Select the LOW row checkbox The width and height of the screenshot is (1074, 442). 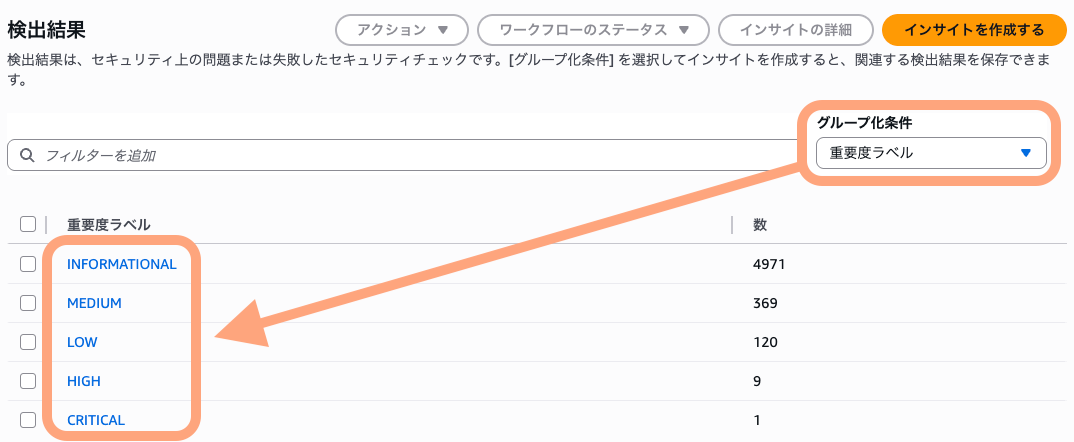tap(28, 342)
